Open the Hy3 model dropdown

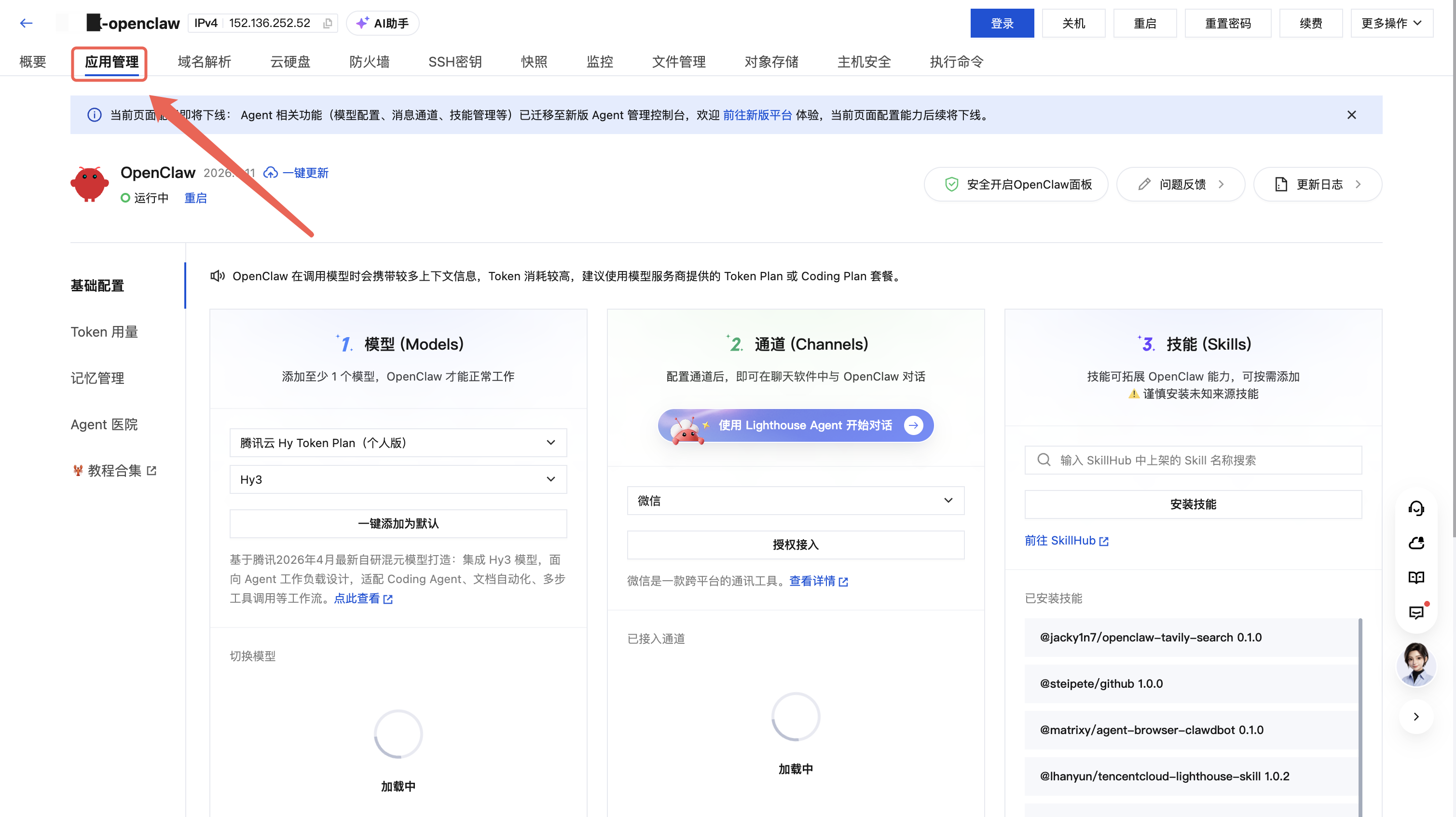(398, 479)
